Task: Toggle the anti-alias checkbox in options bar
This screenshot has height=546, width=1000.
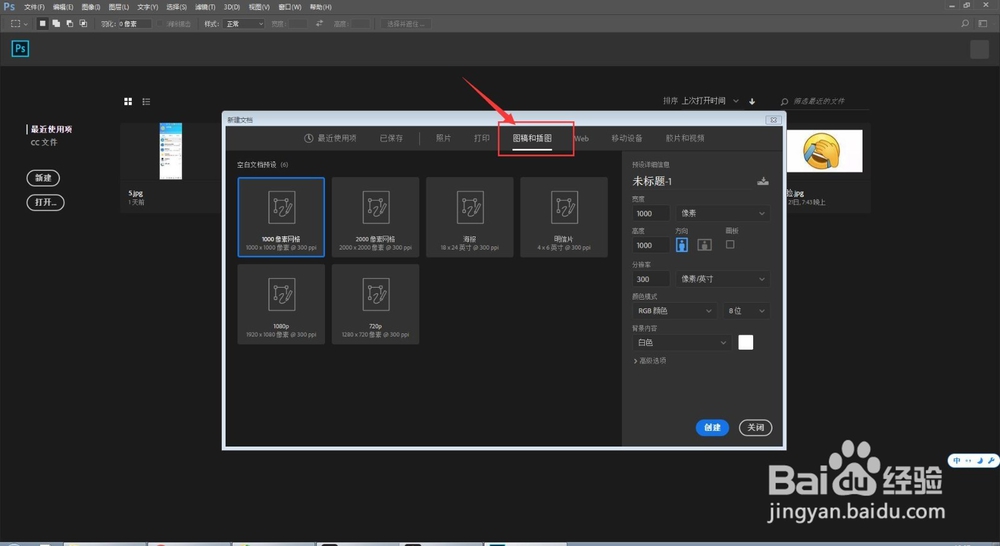Action: click(x=161, y=24)
